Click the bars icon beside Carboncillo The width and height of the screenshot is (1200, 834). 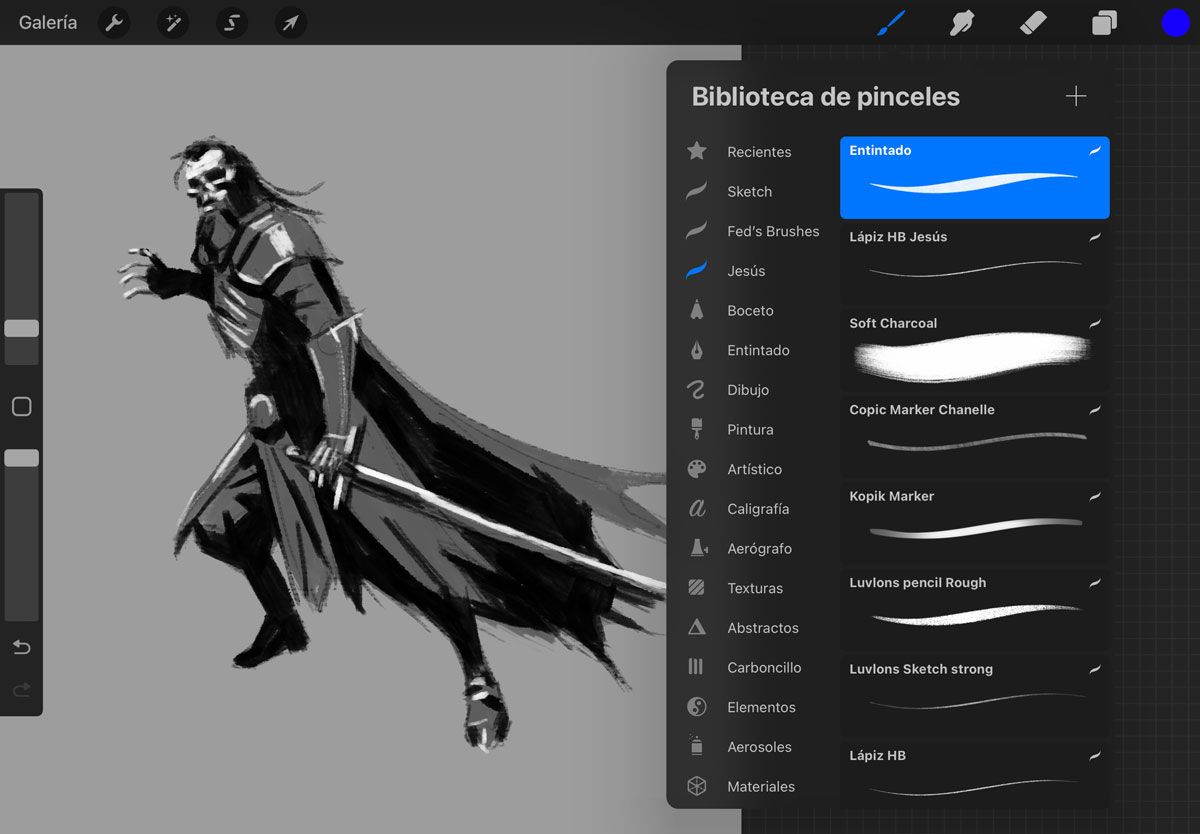click(697, 667)
